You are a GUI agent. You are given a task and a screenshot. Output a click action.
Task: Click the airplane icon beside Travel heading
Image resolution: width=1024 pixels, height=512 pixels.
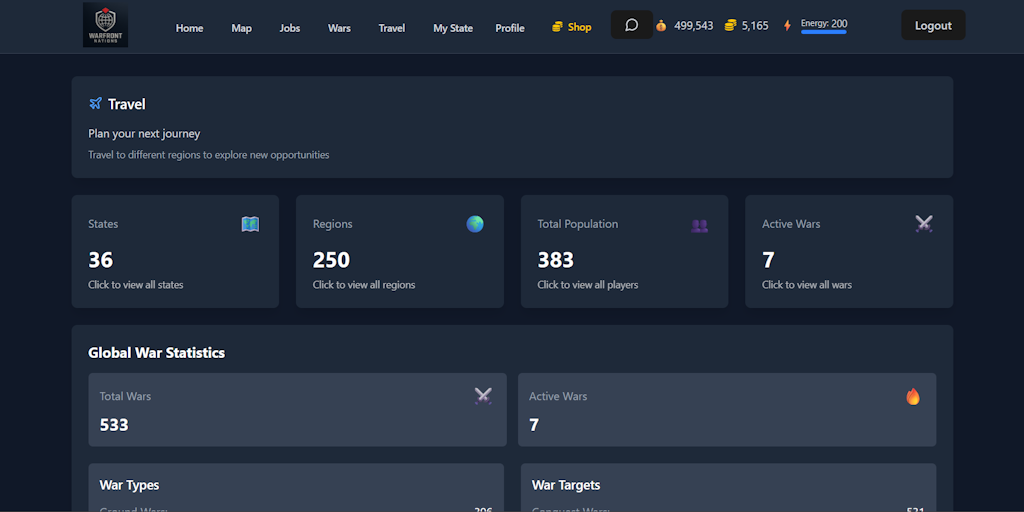point(95,104)
